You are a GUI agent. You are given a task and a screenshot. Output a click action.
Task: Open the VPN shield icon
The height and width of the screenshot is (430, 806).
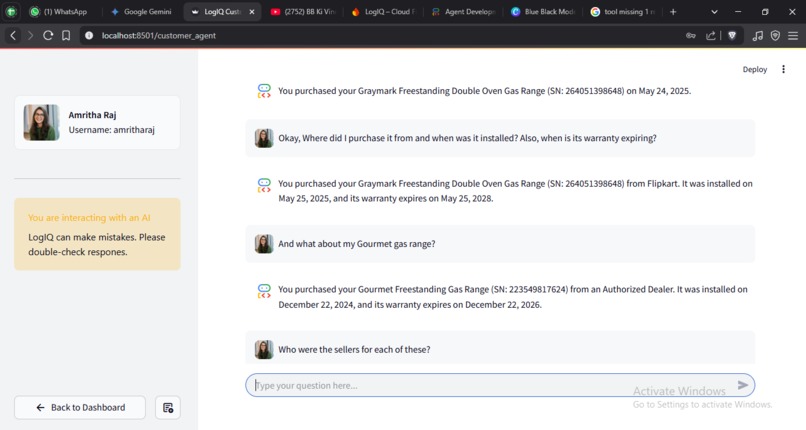[x=775, y=35]
